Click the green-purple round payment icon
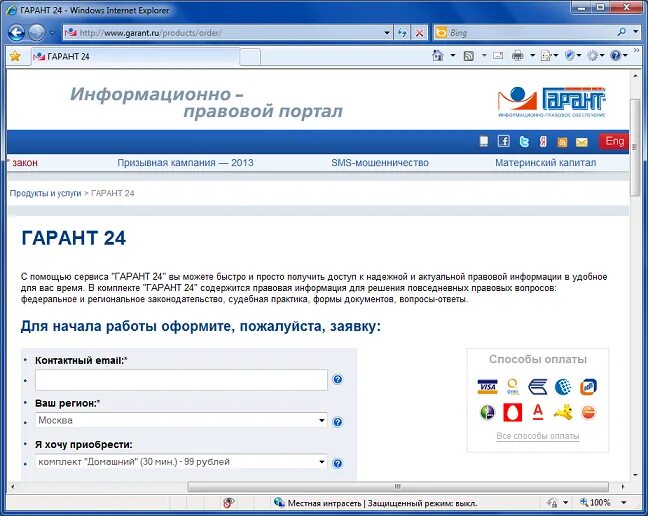 pyautogui.click(x=487, y=412)
